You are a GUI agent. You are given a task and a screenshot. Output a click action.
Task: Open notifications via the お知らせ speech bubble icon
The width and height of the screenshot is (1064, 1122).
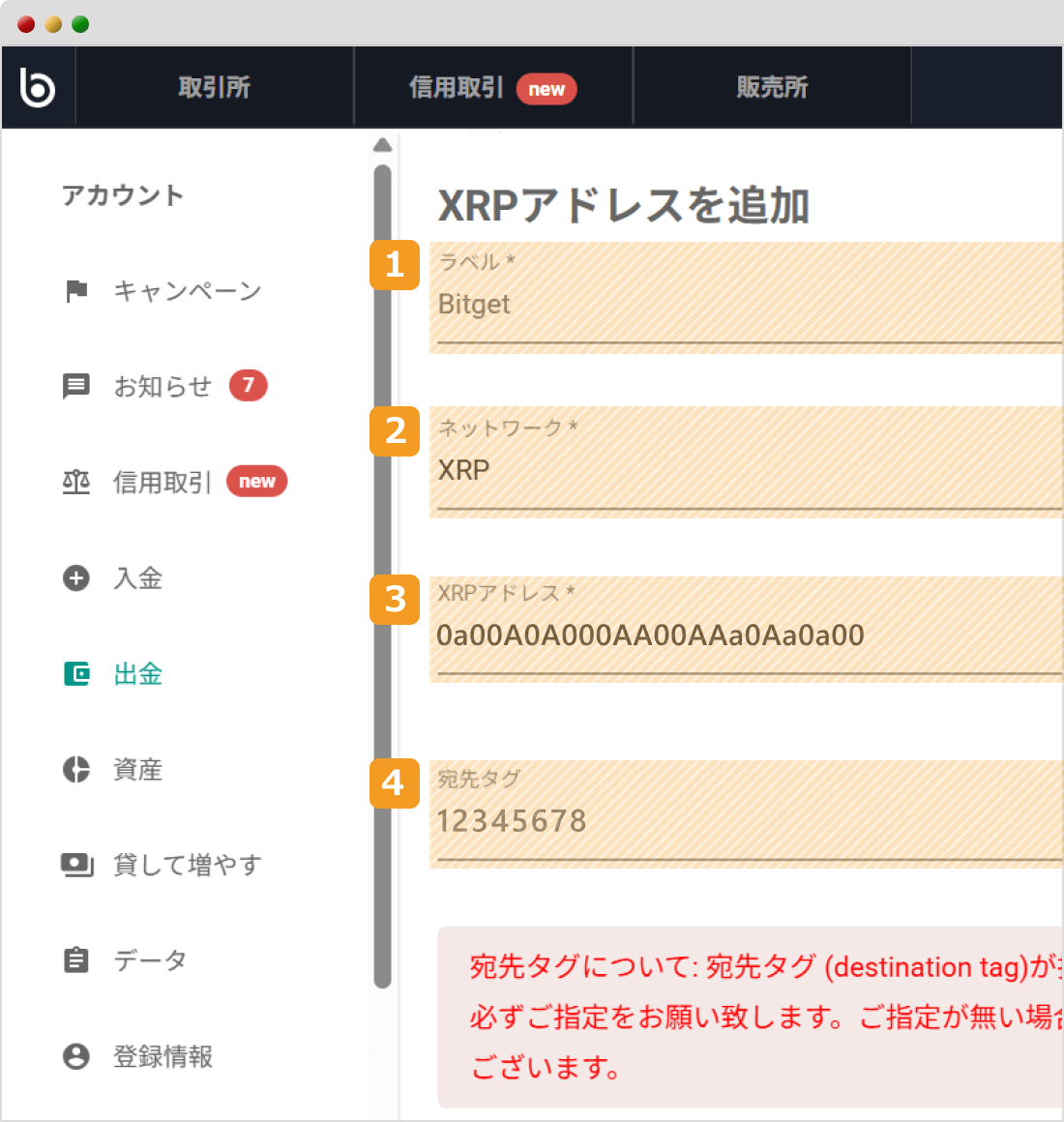76,384
